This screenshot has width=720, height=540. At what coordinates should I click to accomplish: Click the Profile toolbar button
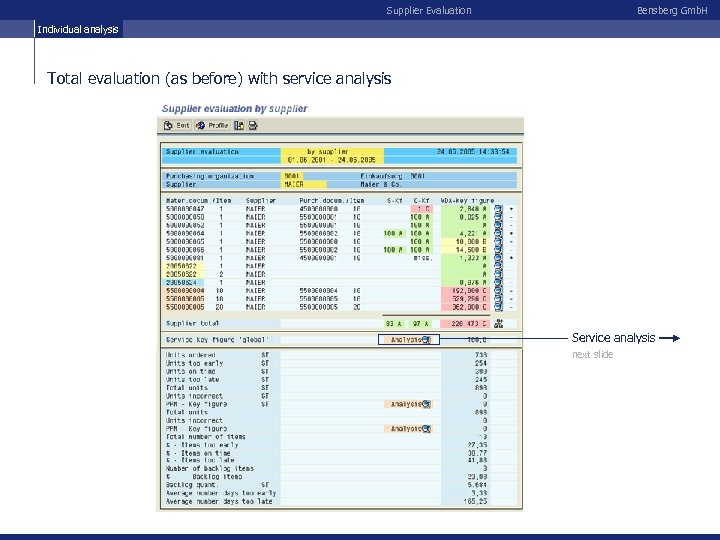(212, 125)
